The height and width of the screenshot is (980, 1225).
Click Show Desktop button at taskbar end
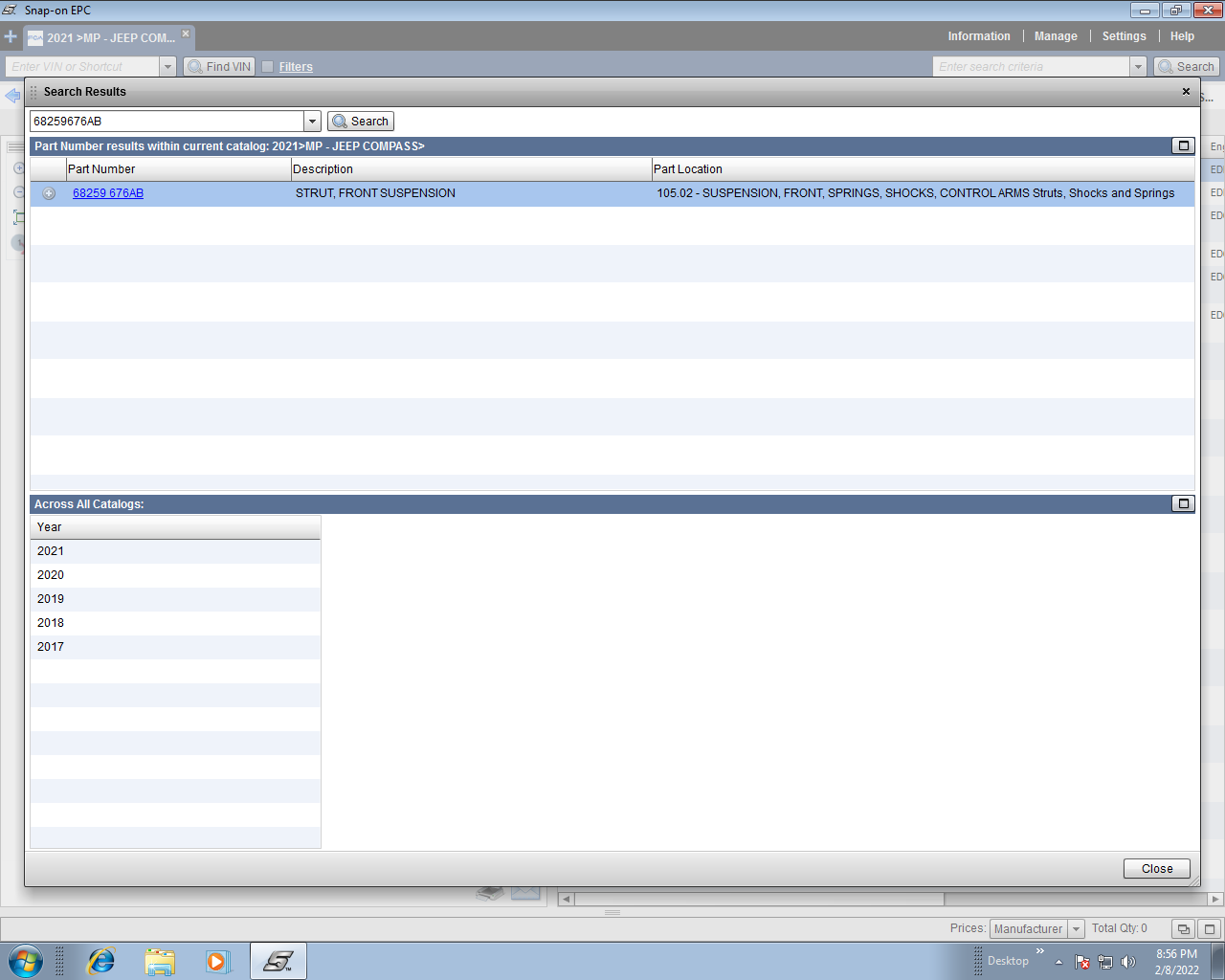(1218, 961)
